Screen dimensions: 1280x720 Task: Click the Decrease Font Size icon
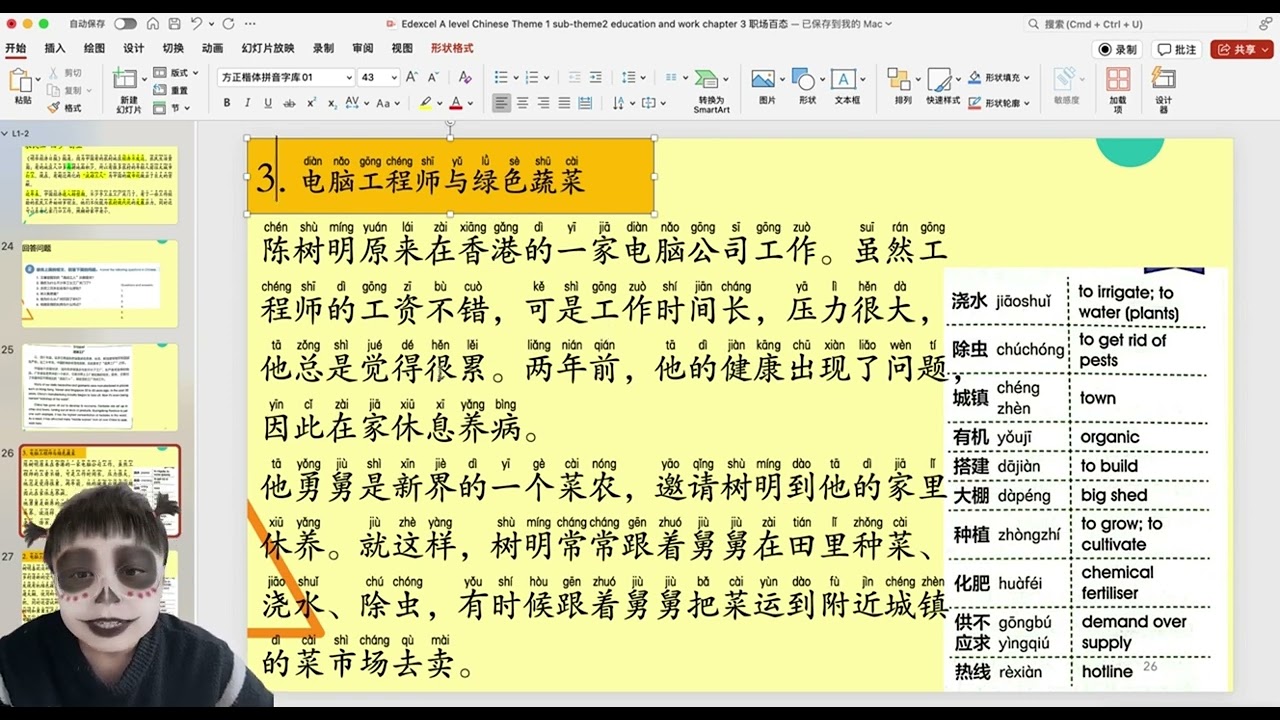[x=434, y=77]
